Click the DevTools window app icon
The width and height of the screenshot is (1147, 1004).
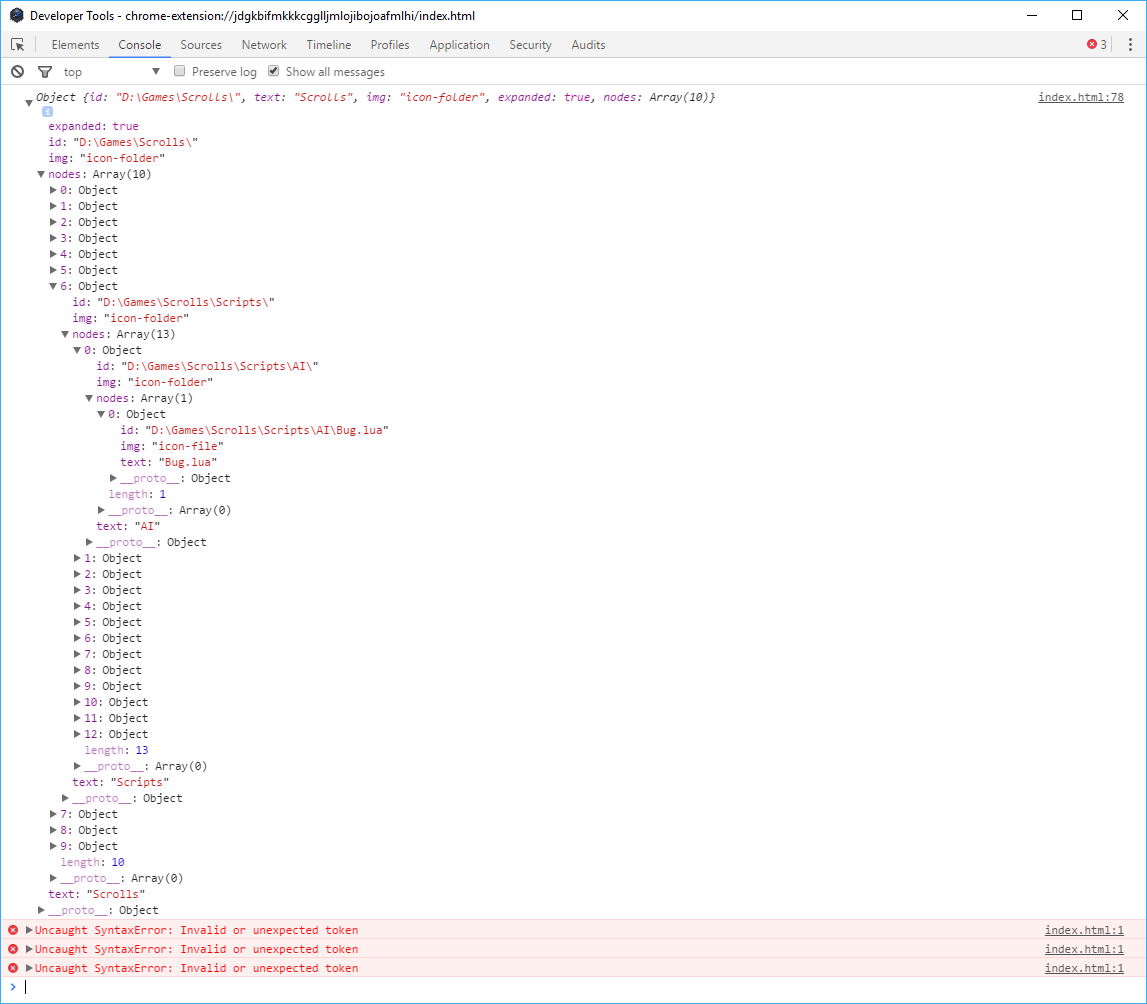click(x=16, y=15)
